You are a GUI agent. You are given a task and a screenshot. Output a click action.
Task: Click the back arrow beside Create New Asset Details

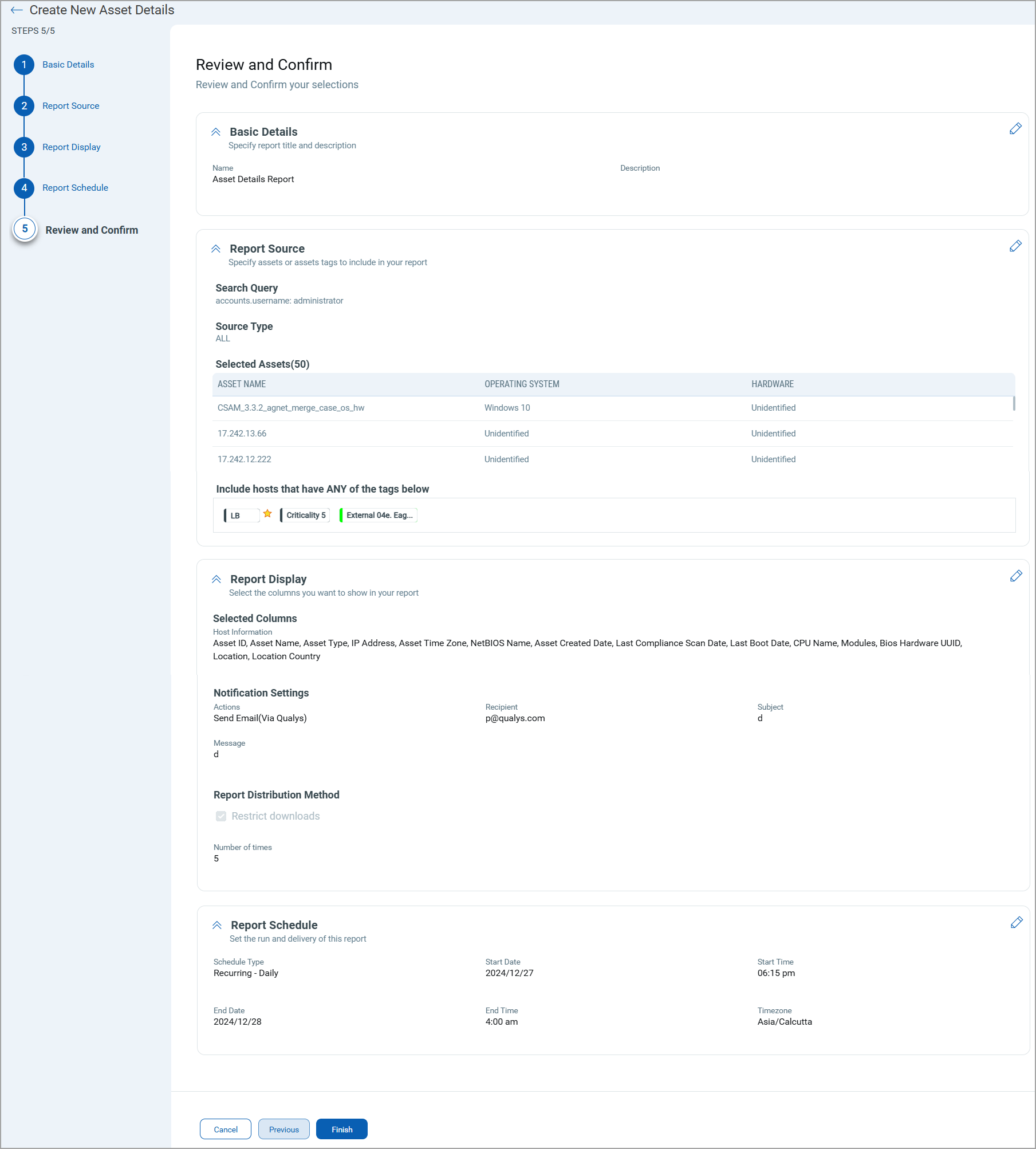click(x=17, y=10)
